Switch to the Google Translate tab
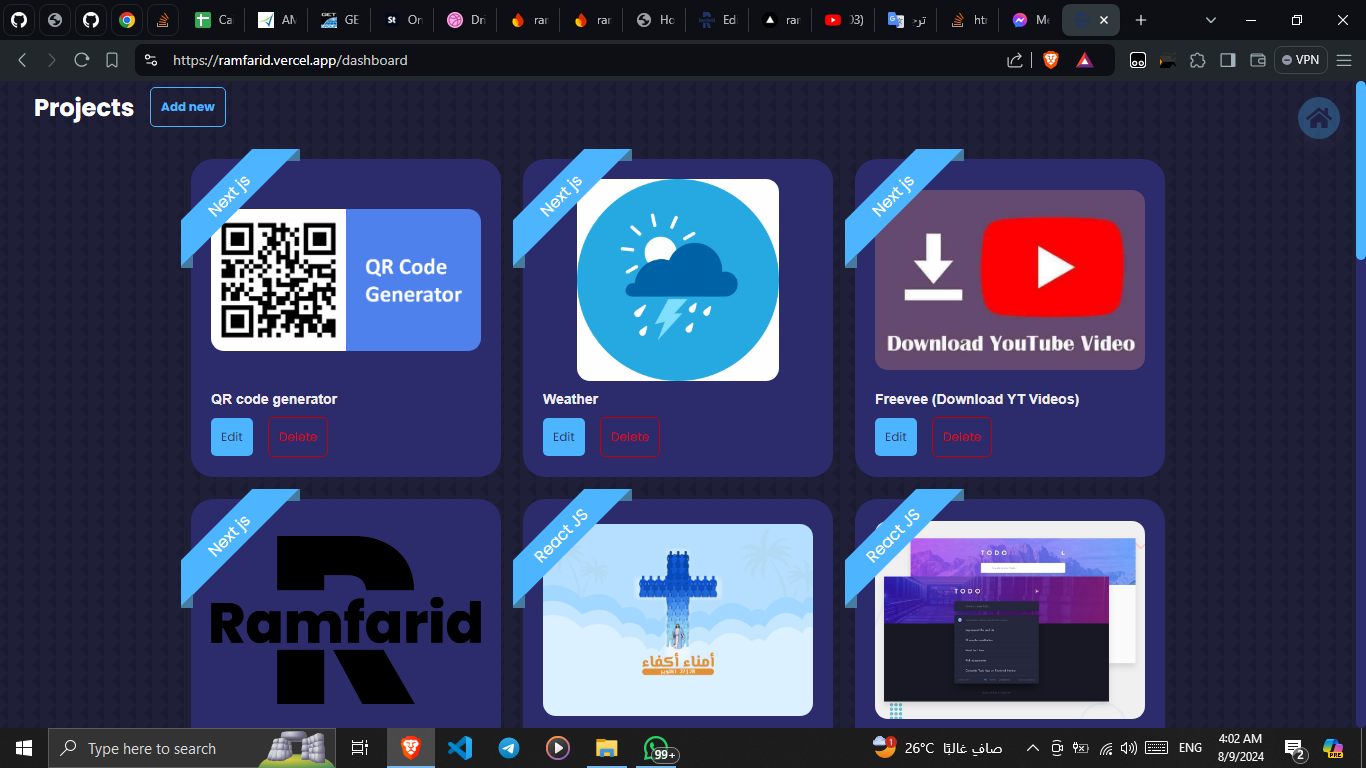This screenshot has width=1366, height=768. (905, 20)
